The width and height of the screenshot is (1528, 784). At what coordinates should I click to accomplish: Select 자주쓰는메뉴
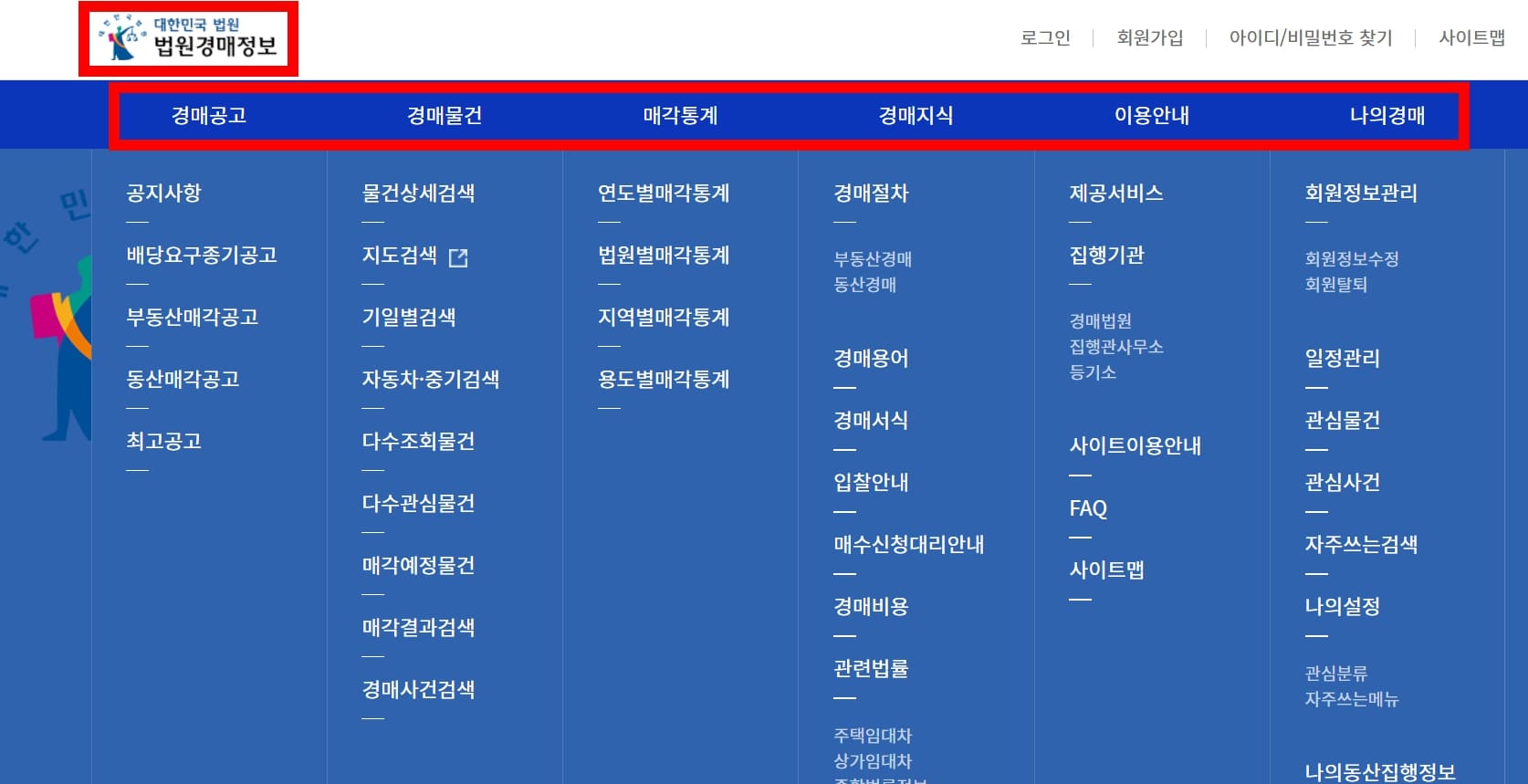(x=1352, y=699)
